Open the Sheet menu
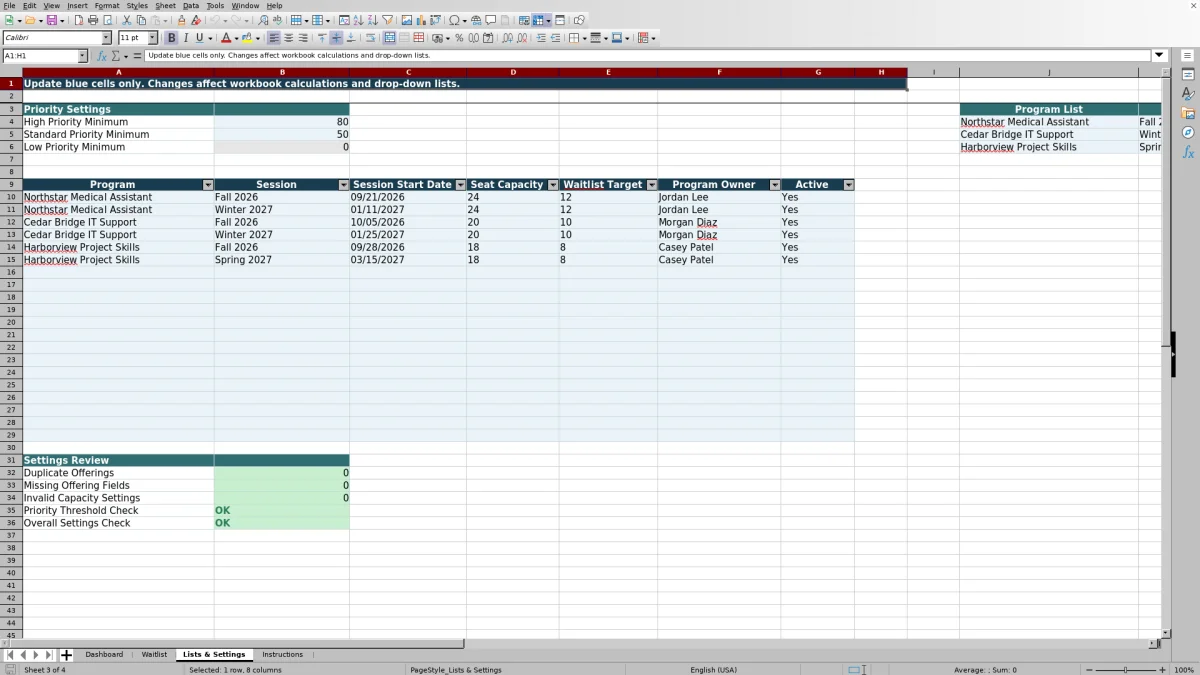This screenshot has height=675, width=1200. tap(165, 6)
